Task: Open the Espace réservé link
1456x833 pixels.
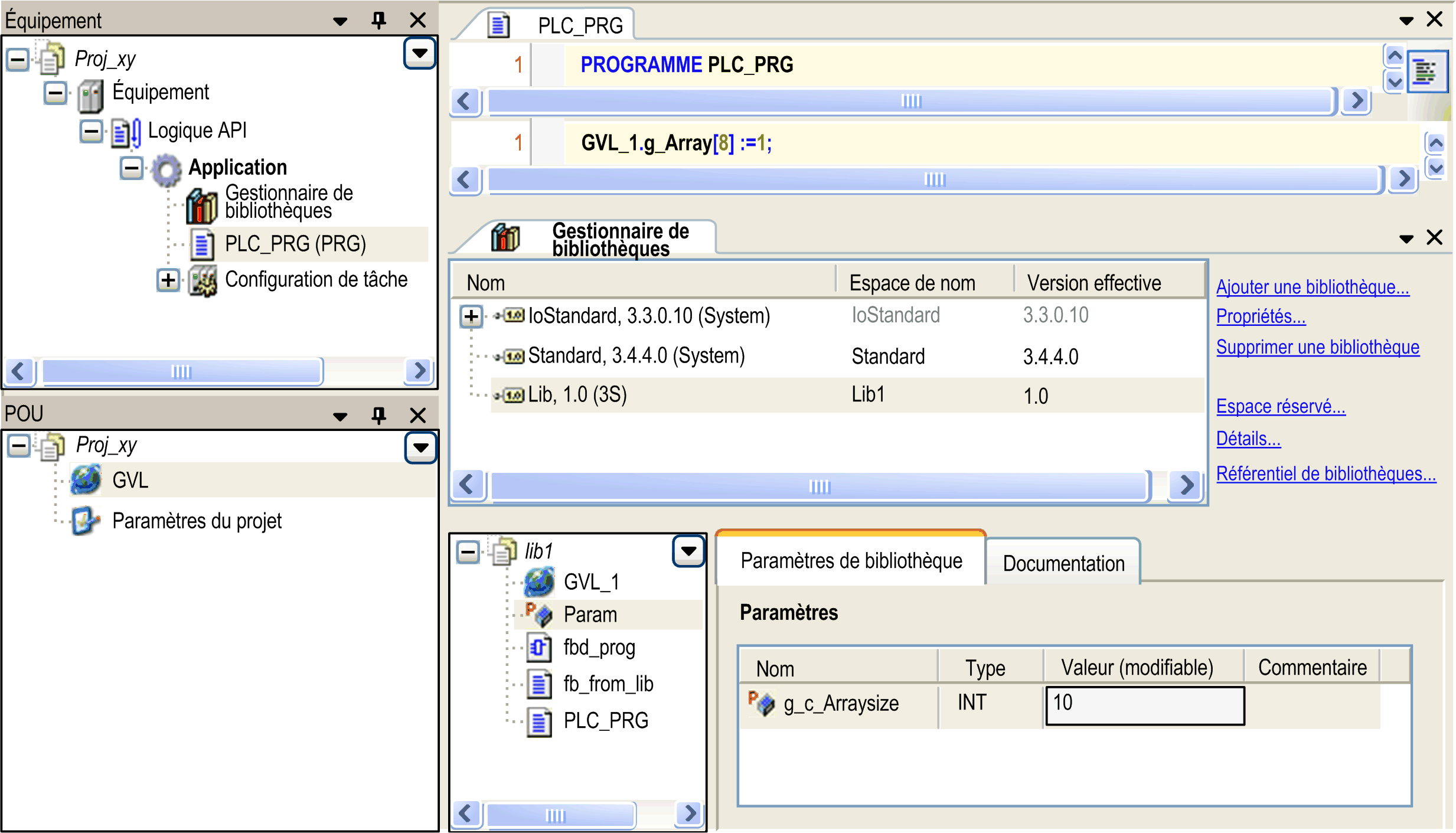Action: [1281, 406]
